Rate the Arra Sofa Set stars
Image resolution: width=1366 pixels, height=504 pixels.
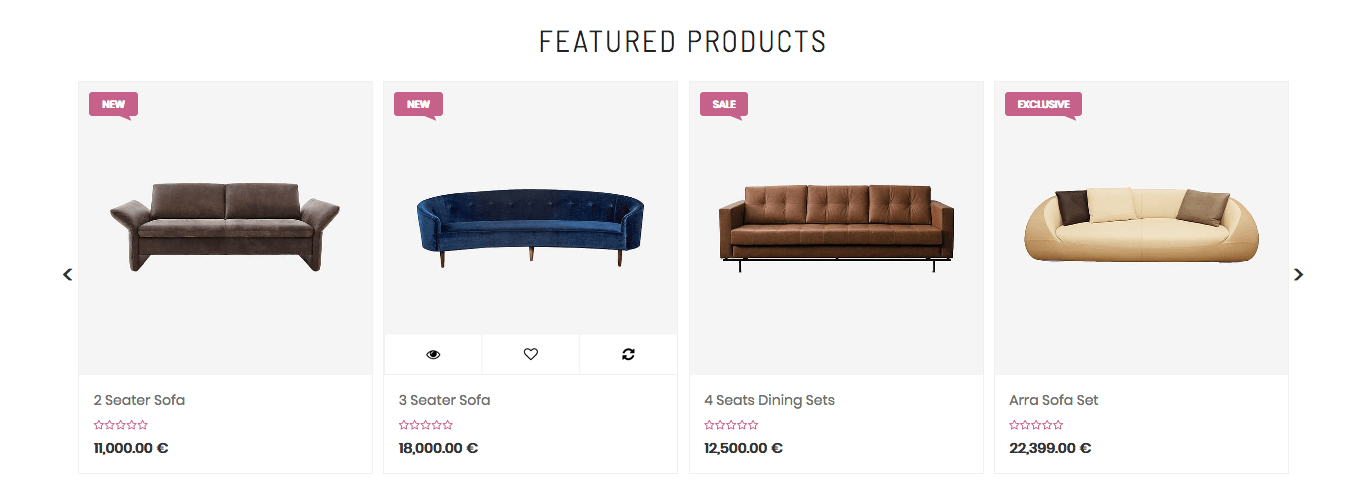[x=1036, y=425]
